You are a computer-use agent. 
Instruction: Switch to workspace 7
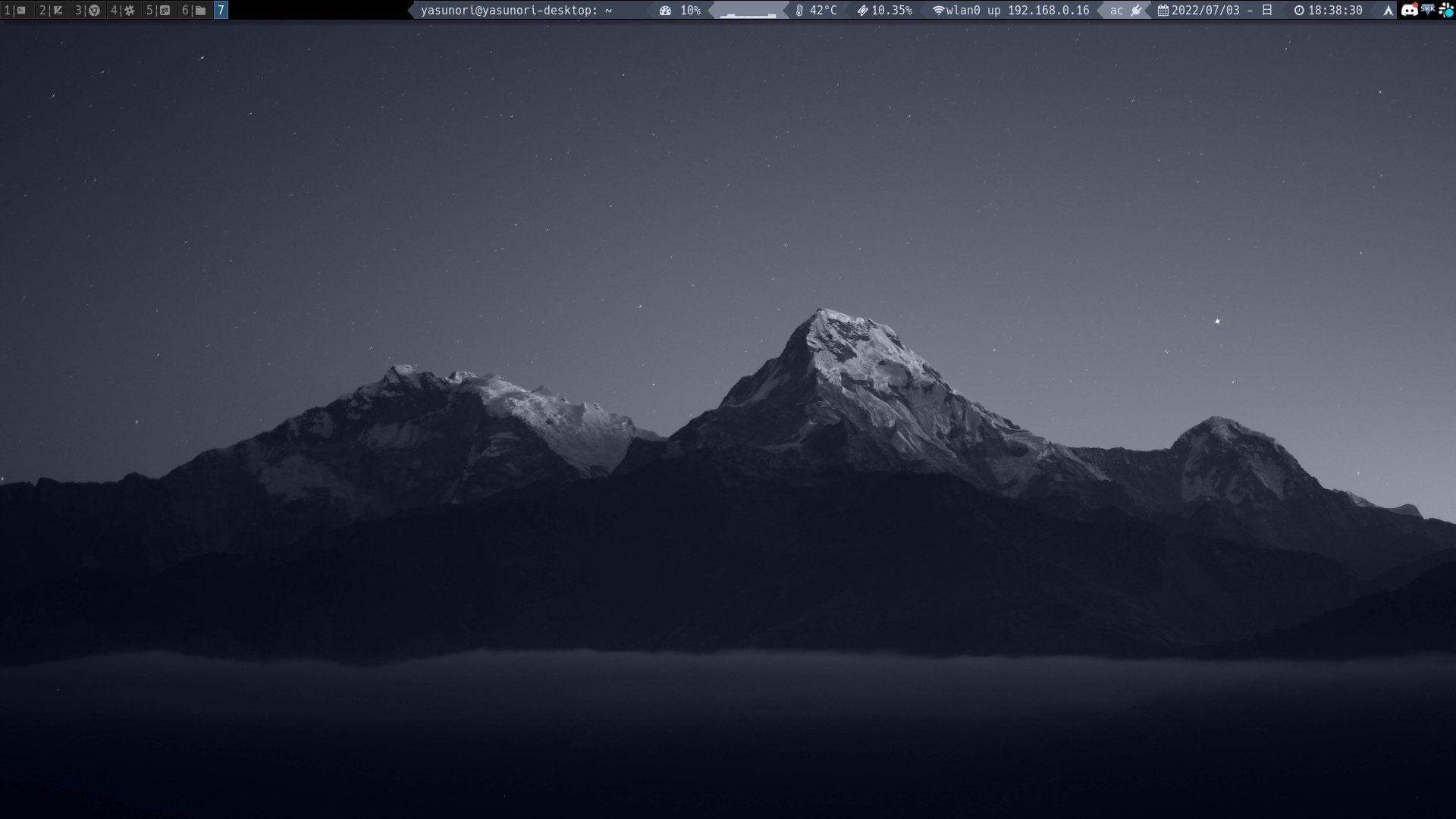221,10
